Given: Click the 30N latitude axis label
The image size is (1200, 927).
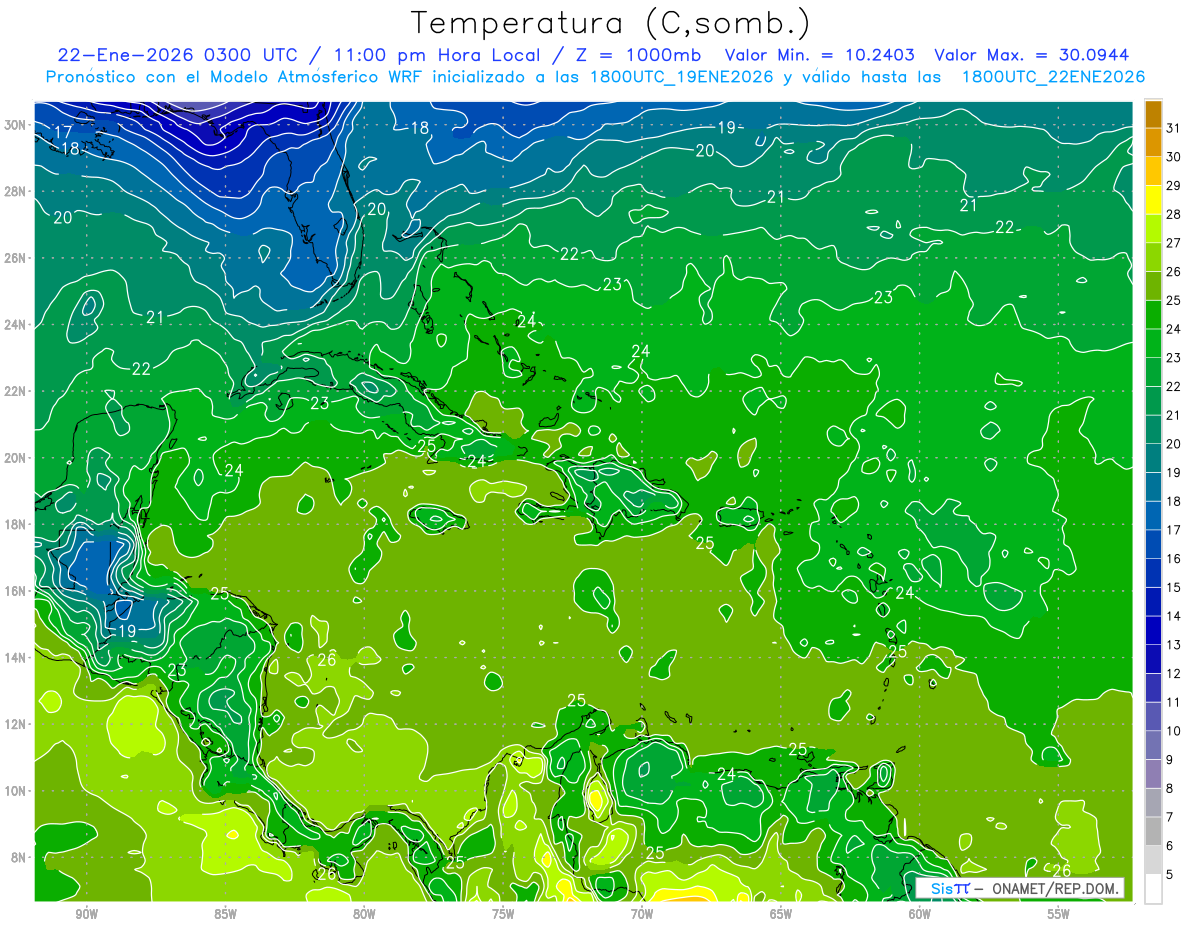Looking at the screenshot, I should (x=16, y=125).
